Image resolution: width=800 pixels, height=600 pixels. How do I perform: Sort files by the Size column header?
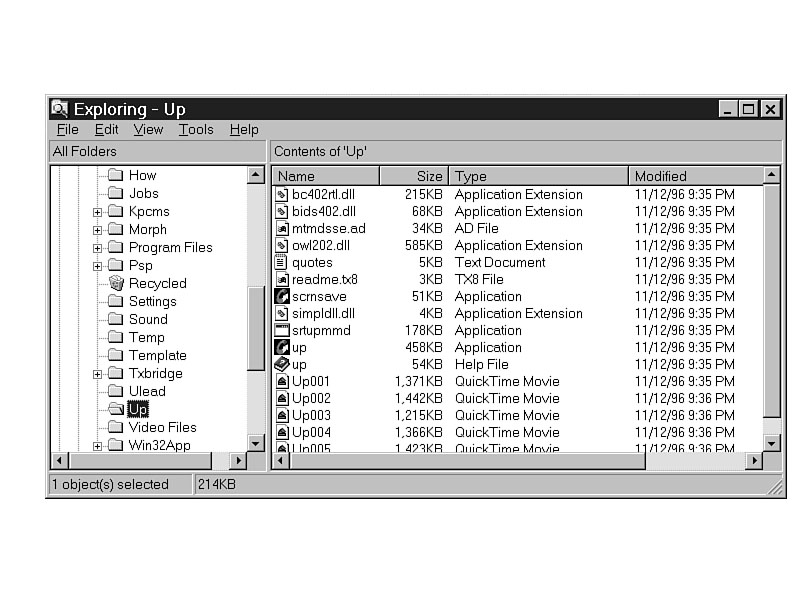pos(413,176)
